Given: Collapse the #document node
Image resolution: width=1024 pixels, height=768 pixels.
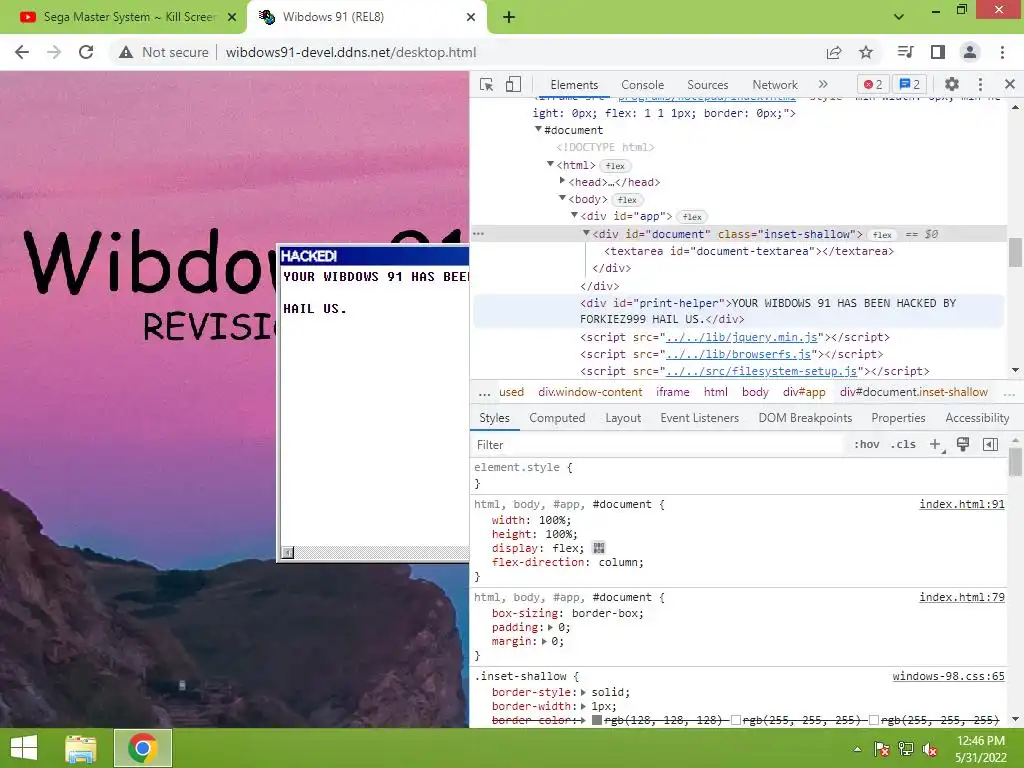Looking at the screenshot, I should [x=538, y=129].
